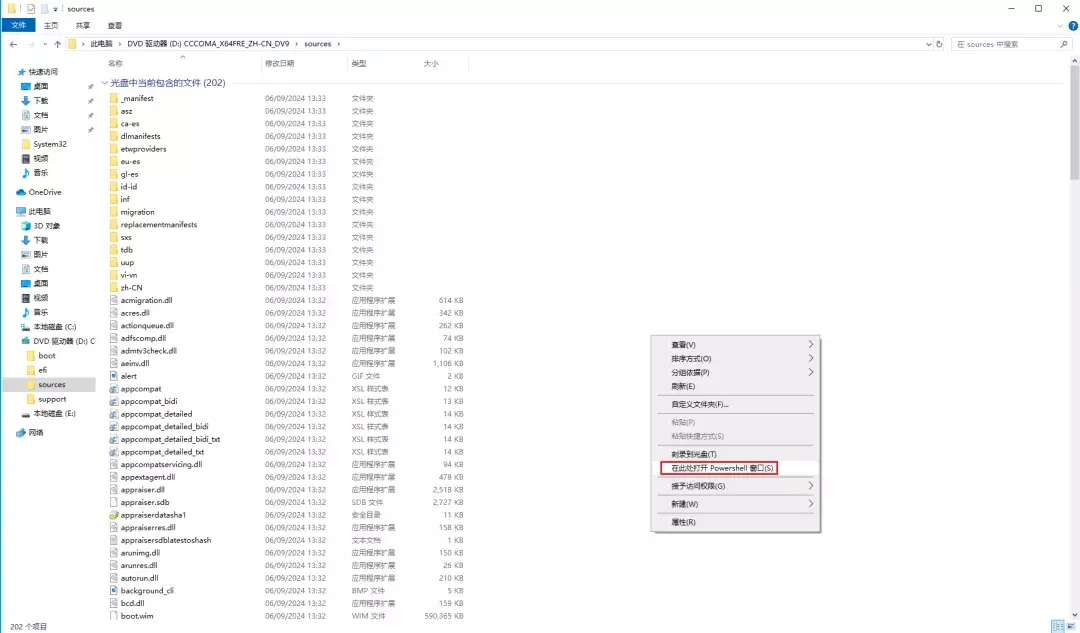Expand the ribbon with the chevron
The height and width of the screenshot is (633, 1080).
coord(1058,25)
